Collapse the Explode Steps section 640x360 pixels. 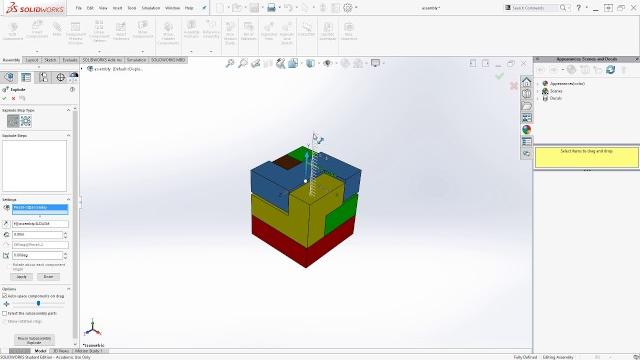(69, 135)
